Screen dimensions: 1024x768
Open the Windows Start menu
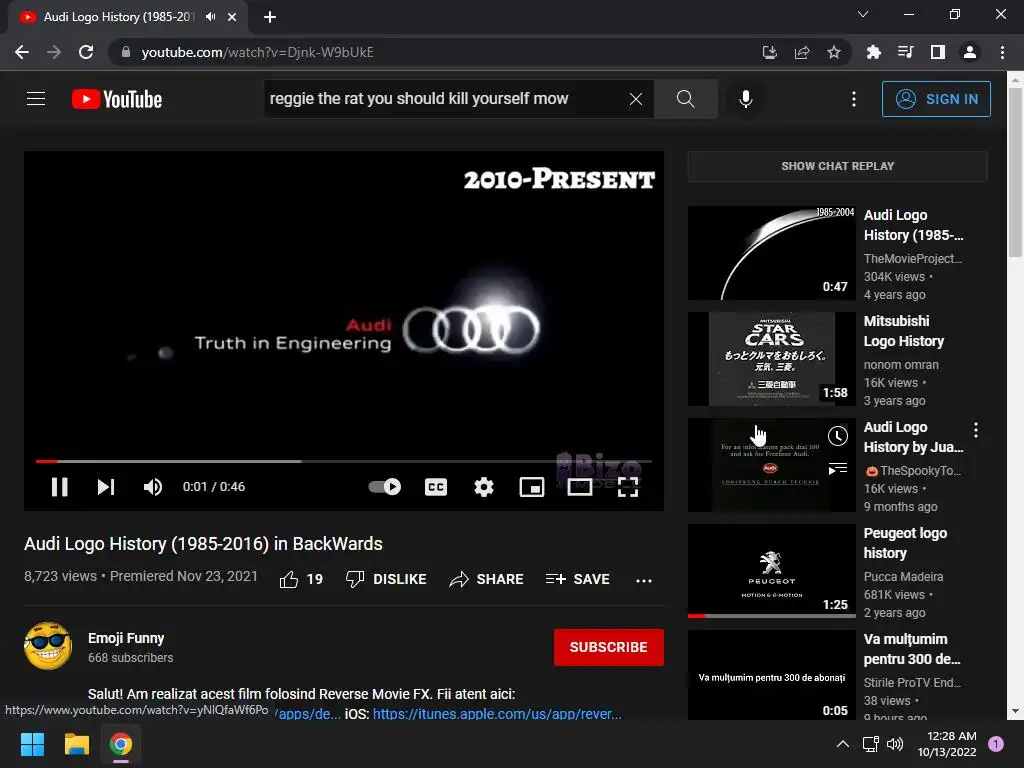click(32, 744)
